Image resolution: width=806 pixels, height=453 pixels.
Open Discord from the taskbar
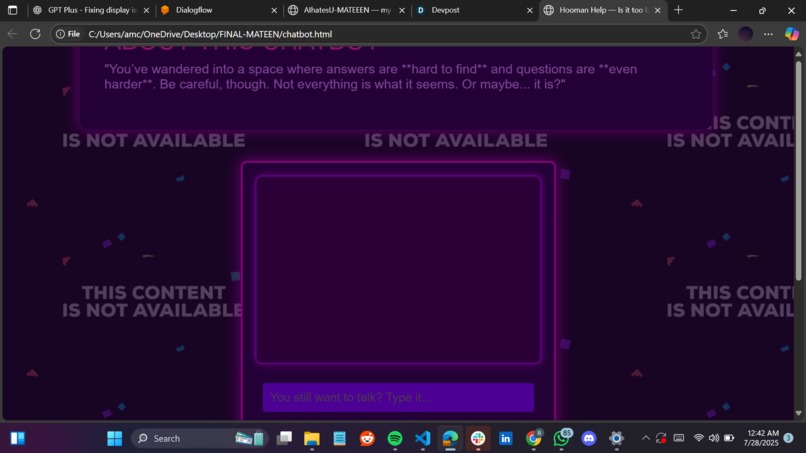click(x=589, y=438)
